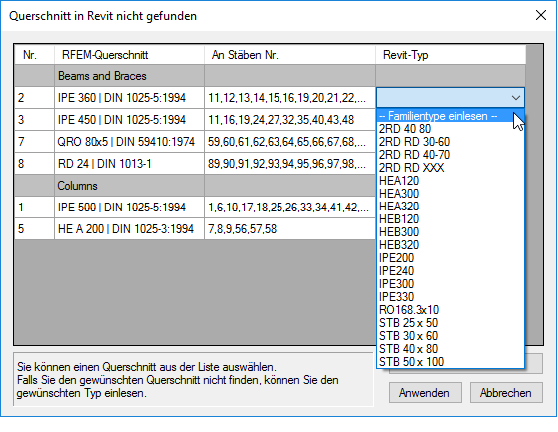This screenshot has width=558, height=432.
Task: Click cell 'RD 24 | DIN 1013-1'
Action: point(130,164)
